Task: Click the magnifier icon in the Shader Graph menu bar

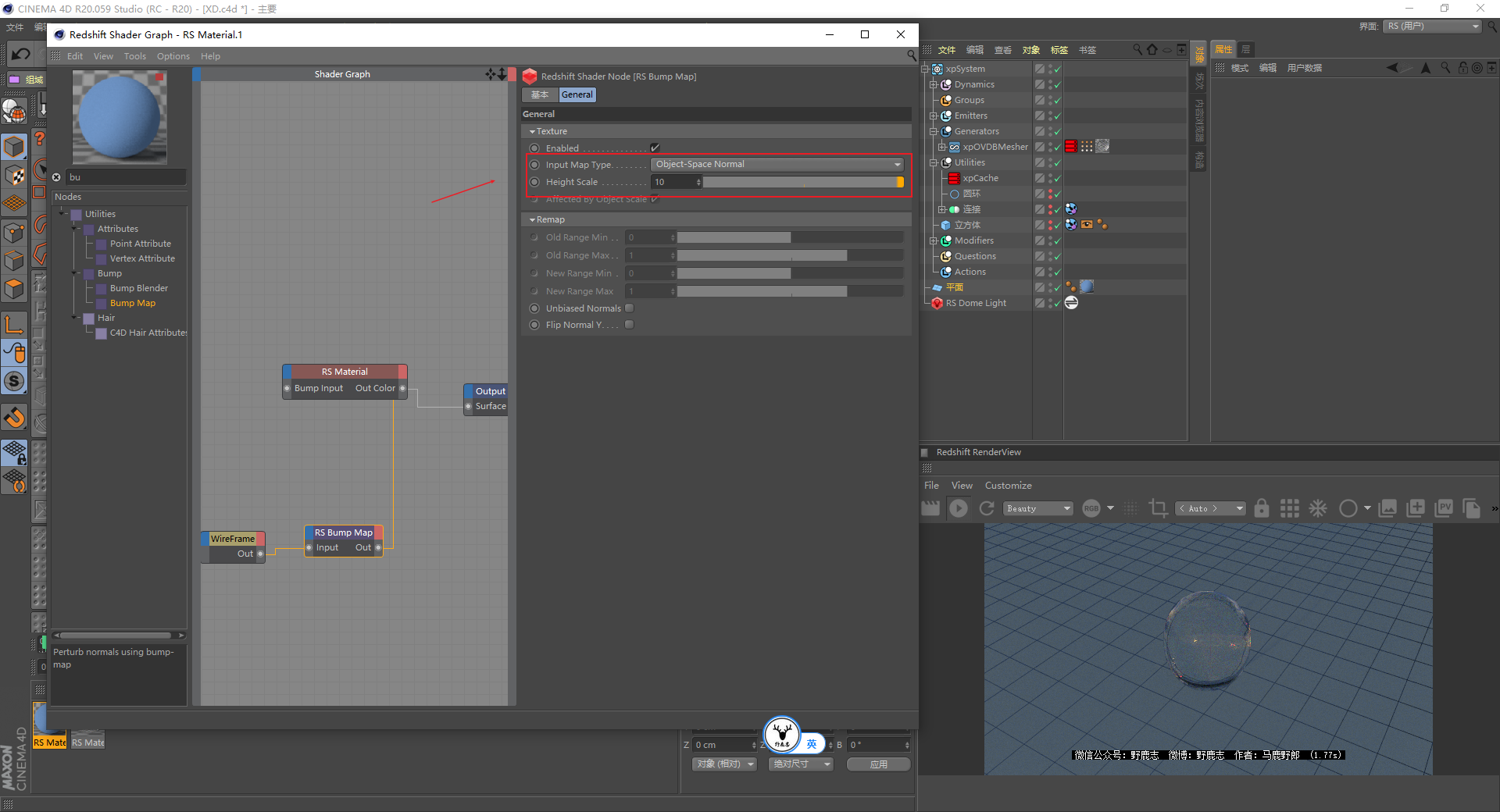Action: click(911, 55)
